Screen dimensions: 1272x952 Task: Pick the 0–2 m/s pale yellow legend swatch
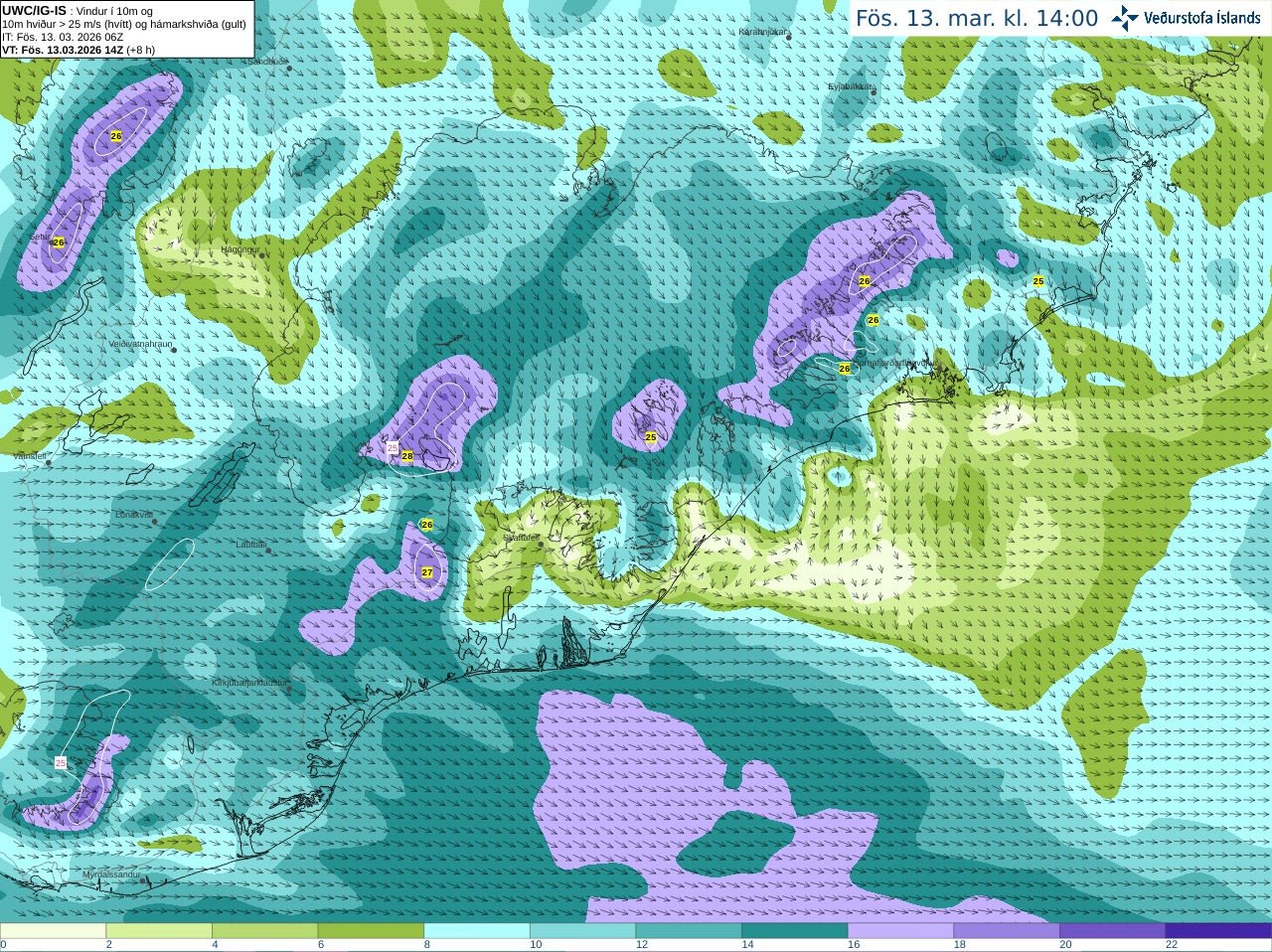[53, 931]
